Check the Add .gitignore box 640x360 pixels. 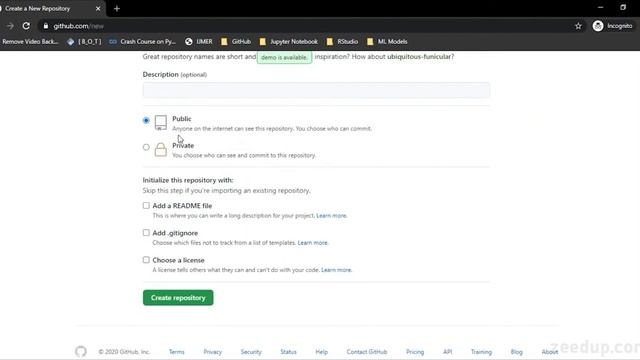click(146, 233)
